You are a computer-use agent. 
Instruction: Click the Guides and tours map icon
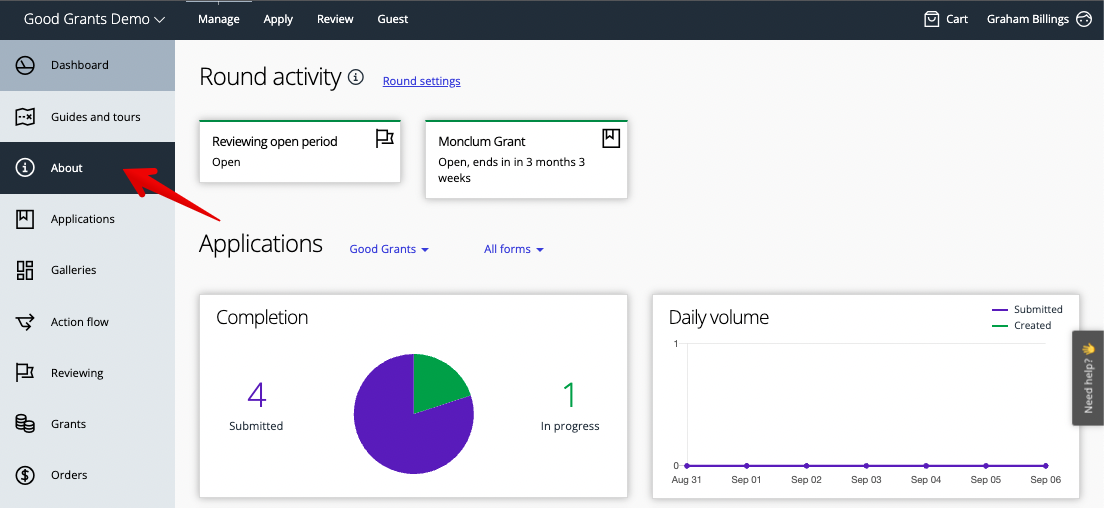pyautogui.click(x=25, y=117)
